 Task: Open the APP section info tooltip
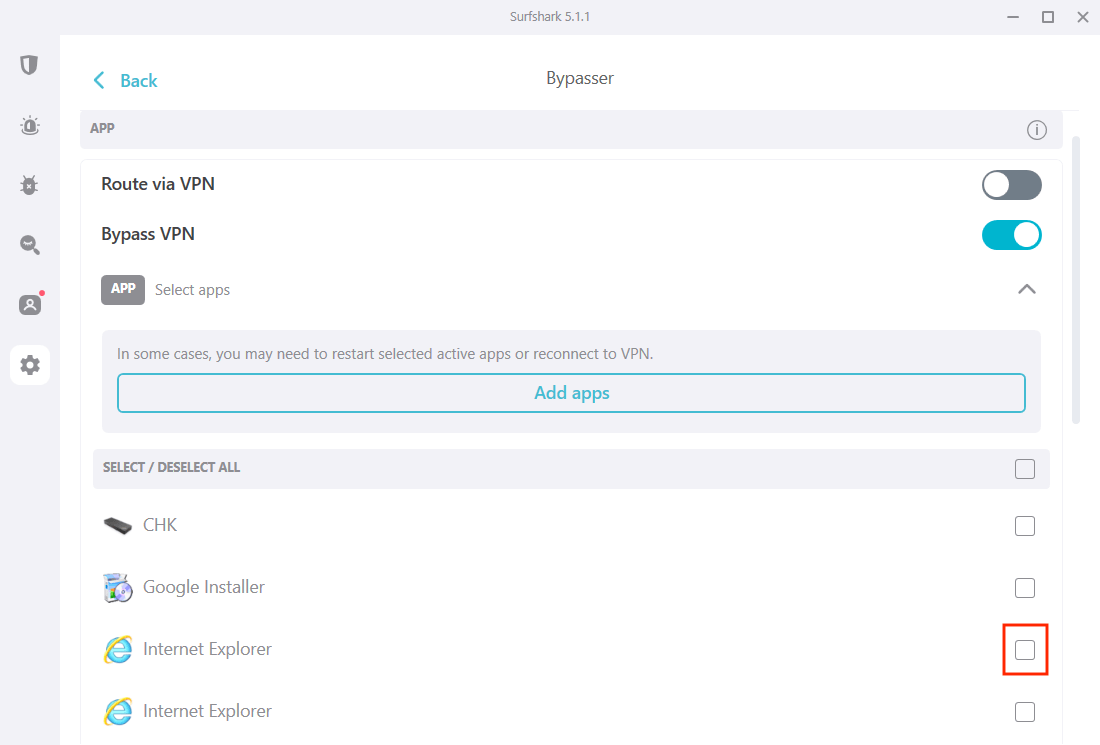click(1036, 129)
